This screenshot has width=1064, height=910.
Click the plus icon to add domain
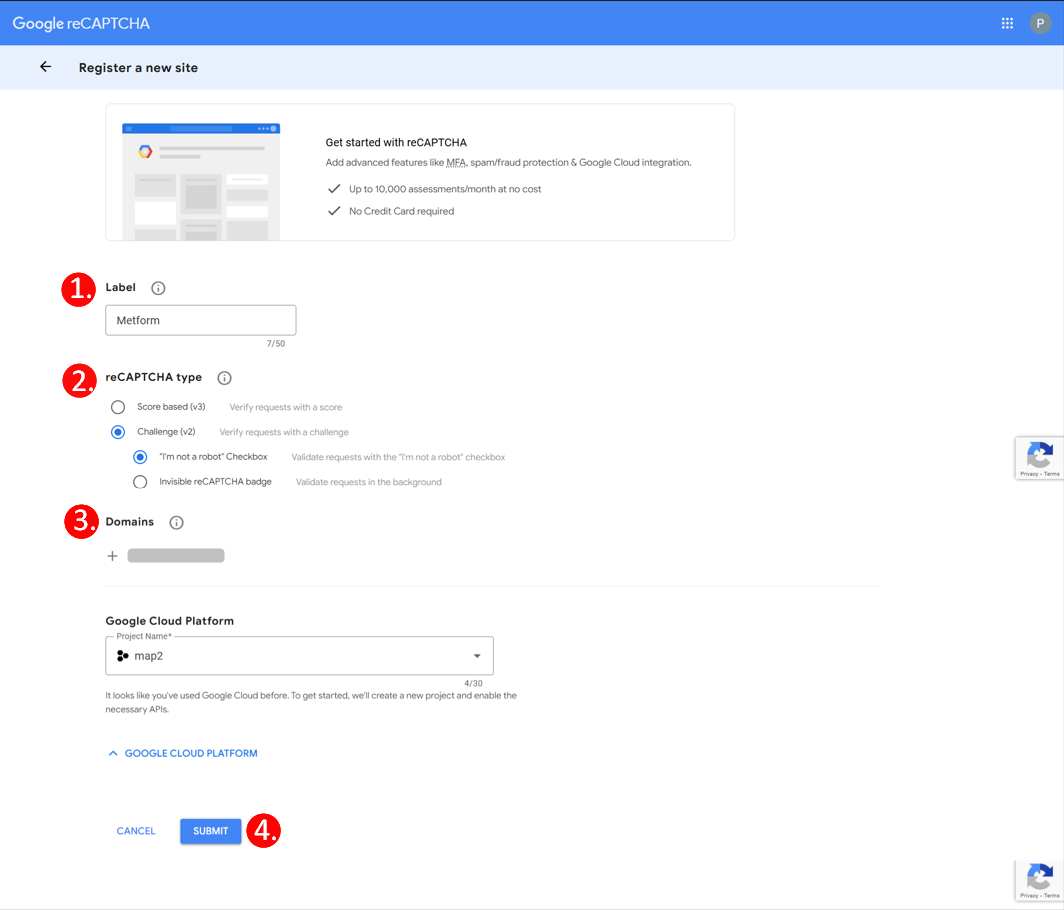[x=113, y=556]
